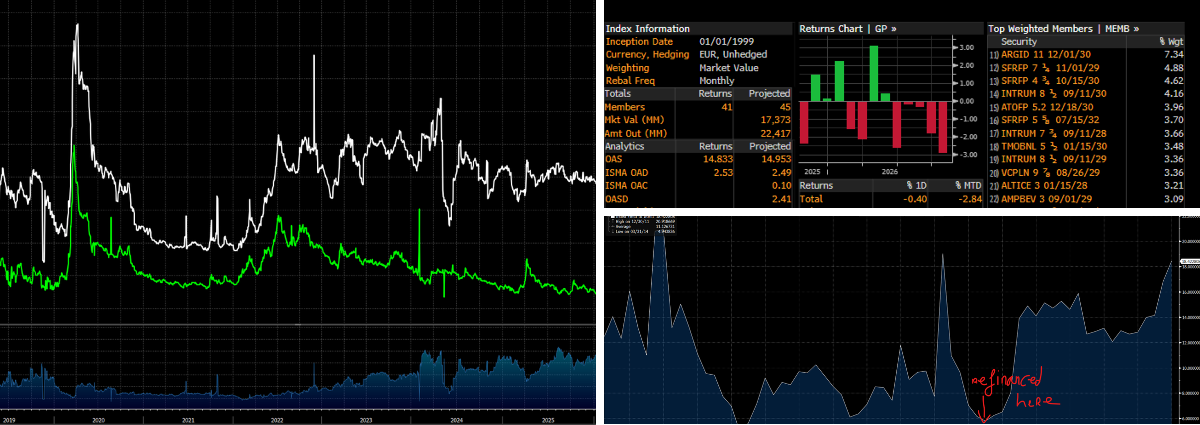Click the legend box in bottom-right chart
The width and height of the screenshot is (1200, 425).
(640, 225)
